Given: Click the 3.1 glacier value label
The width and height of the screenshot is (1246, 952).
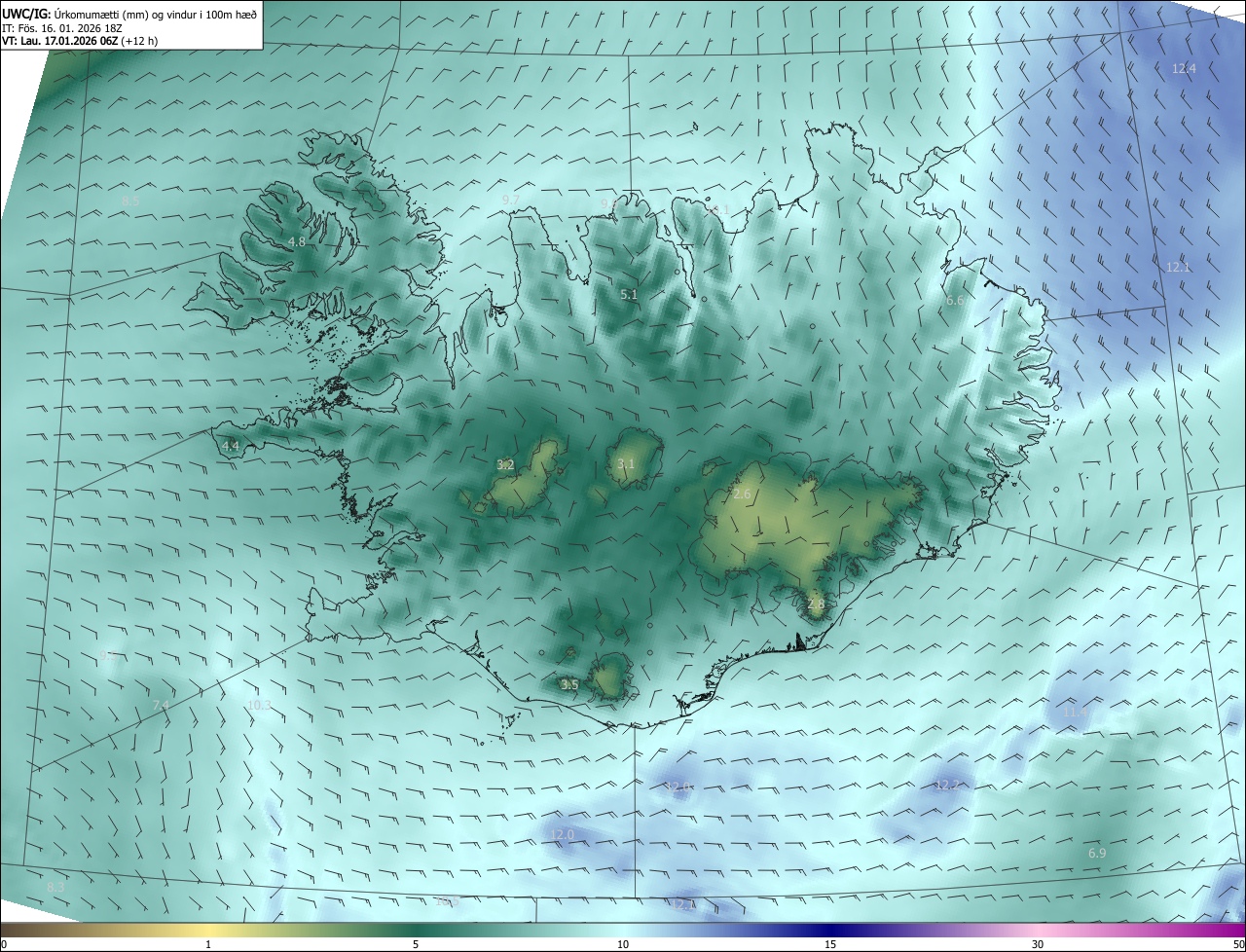Looking at the screenshot, I should pos(625,463).
